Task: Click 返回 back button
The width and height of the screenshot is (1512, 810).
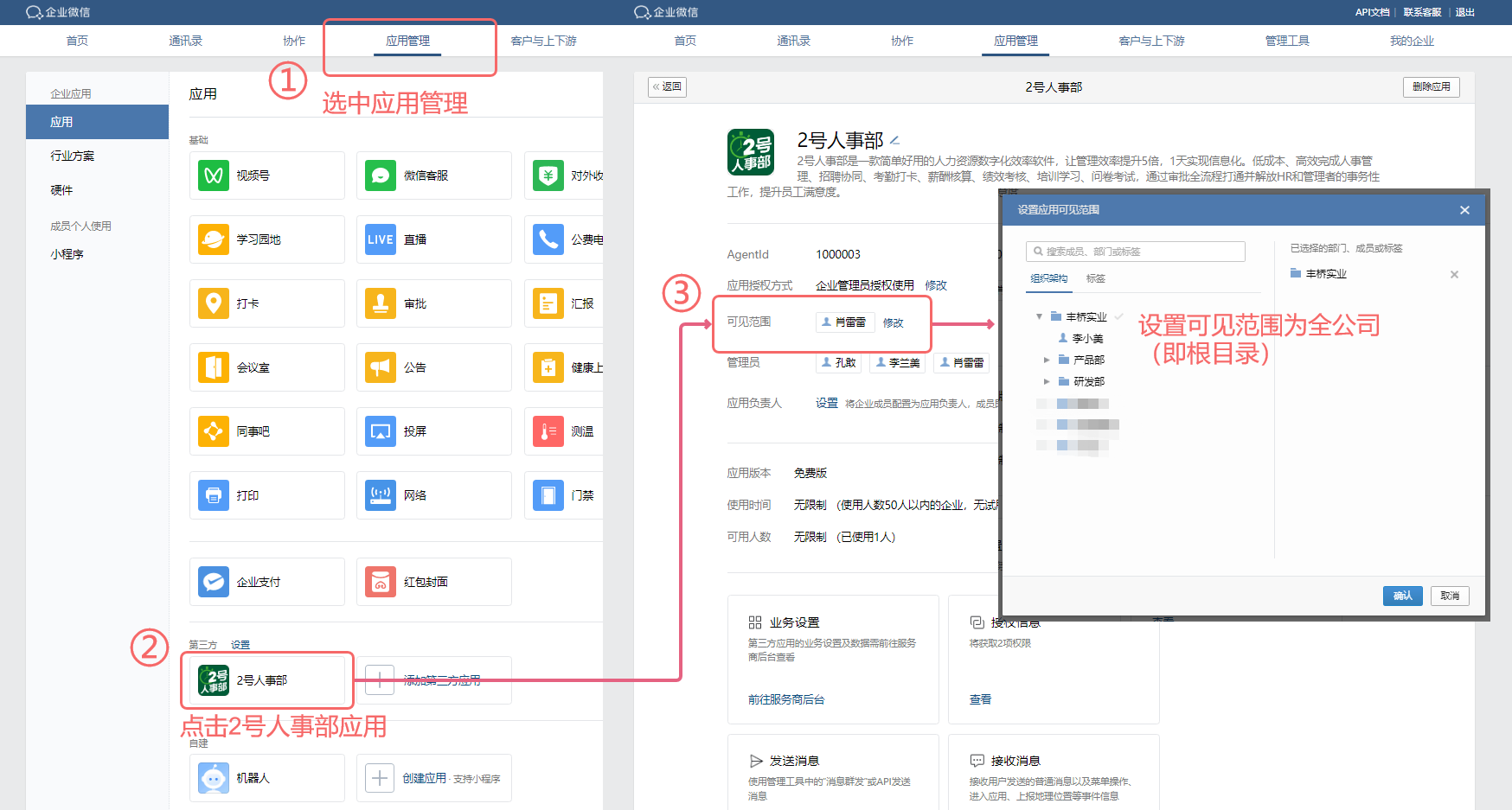Action: coord(667,86)
